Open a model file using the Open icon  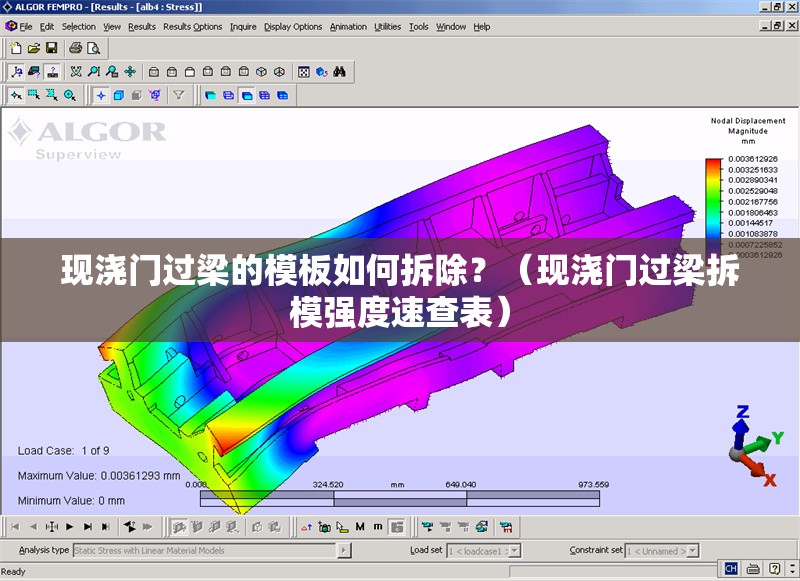(35, 47)
